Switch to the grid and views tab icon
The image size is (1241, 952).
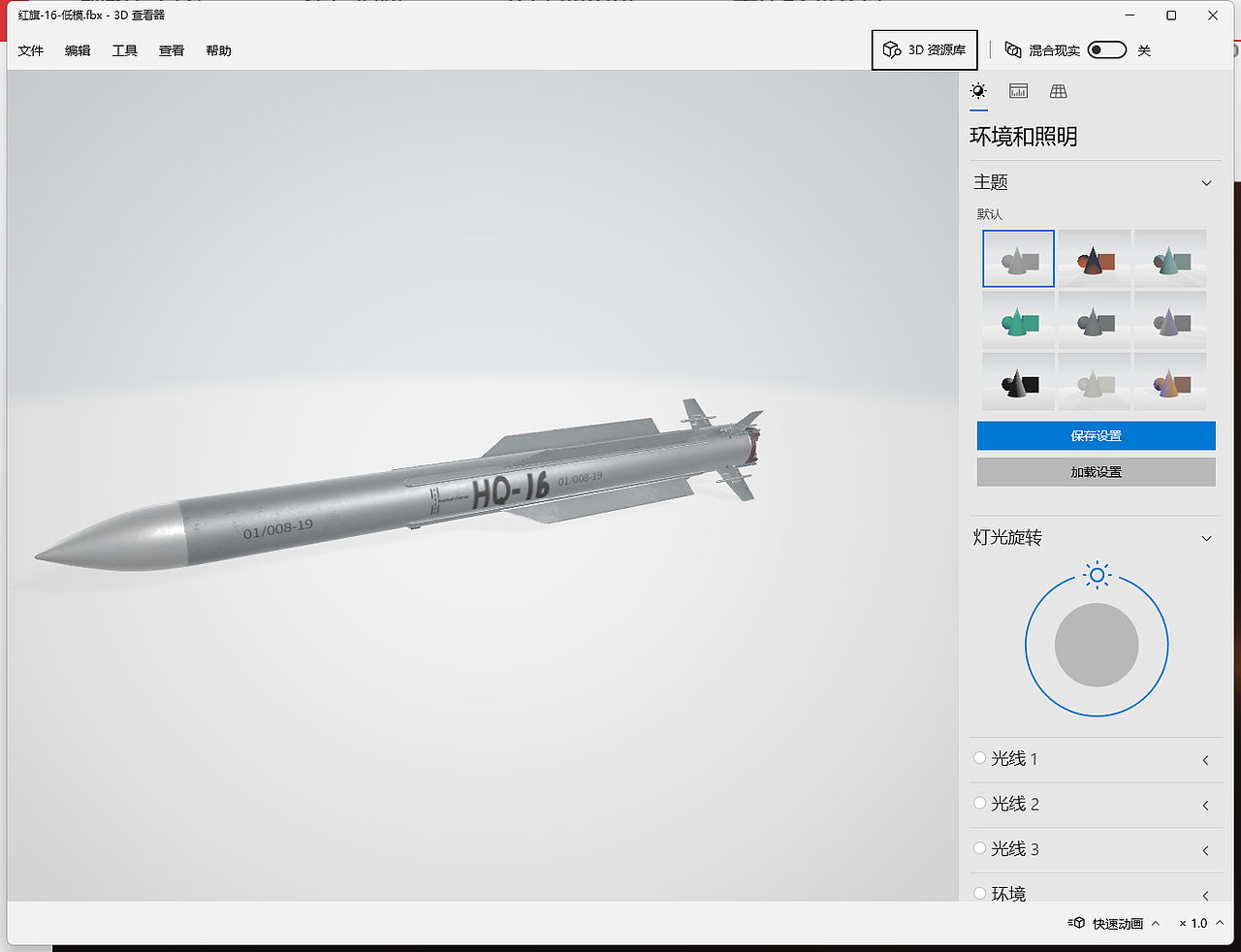coord(1059,91)
